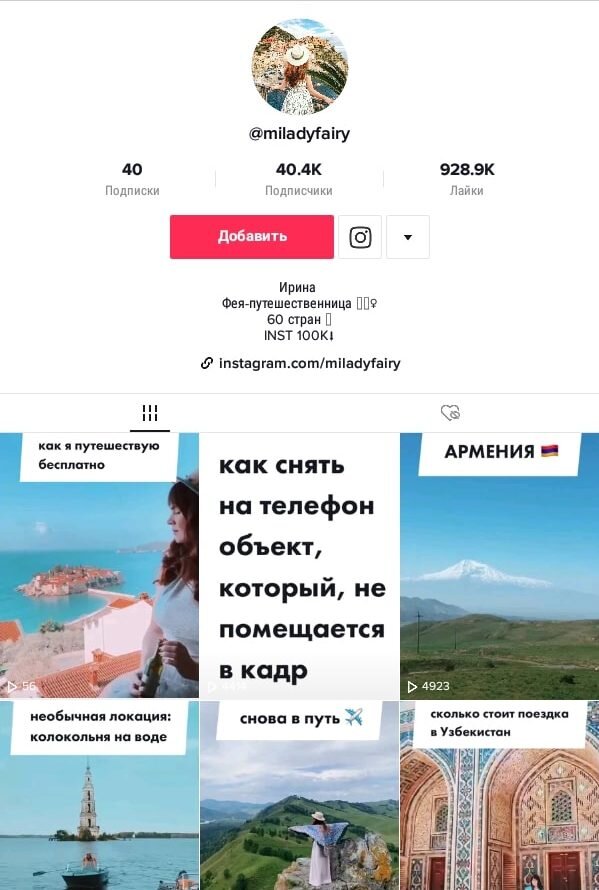The height and width of the screenshot is (890, 599).
Task: Switch to the liked videos heart tab
Action: point(450,413)
